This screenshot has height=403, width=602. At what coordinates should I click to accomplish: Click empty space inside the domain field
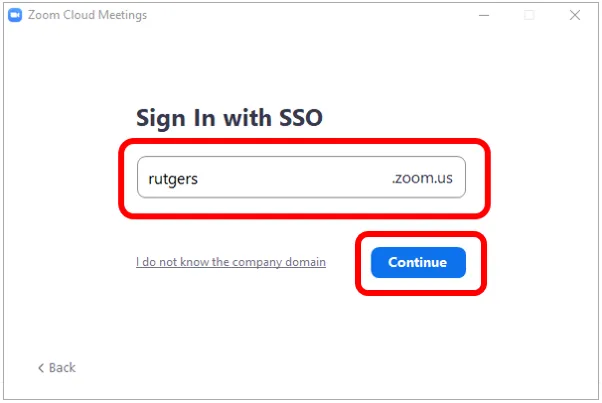click(294, 177)
